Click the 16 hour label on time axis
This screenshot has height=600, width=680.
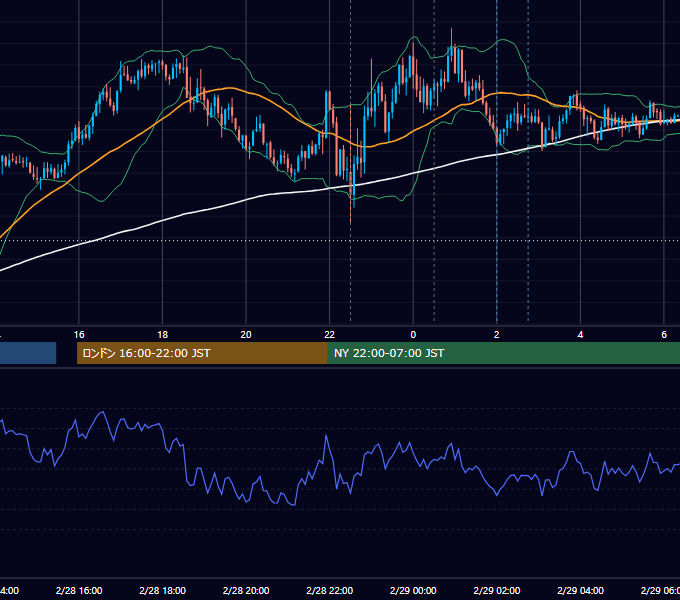point(79,335)
